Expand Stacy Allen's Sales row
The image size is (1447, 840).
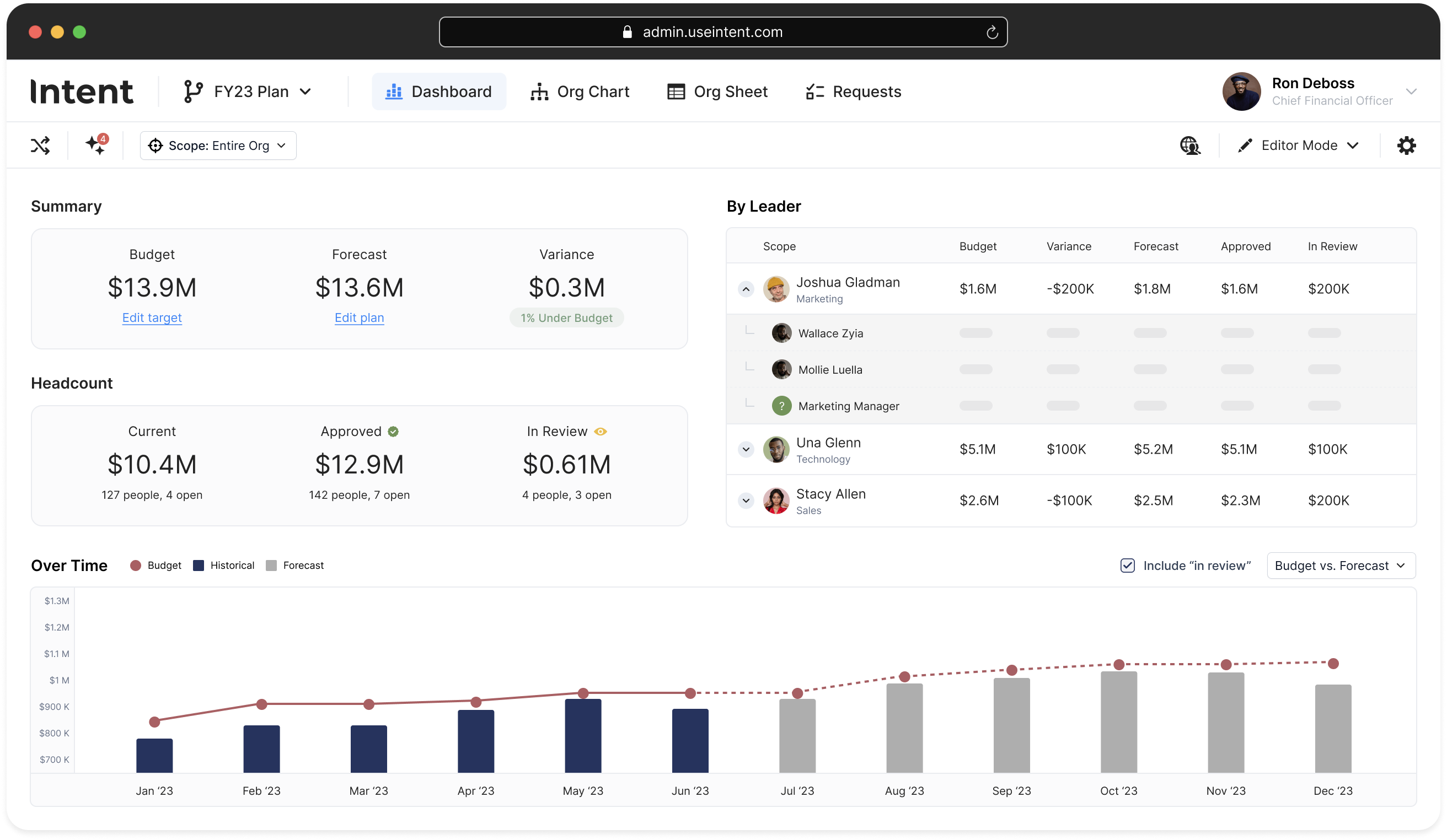746,501
